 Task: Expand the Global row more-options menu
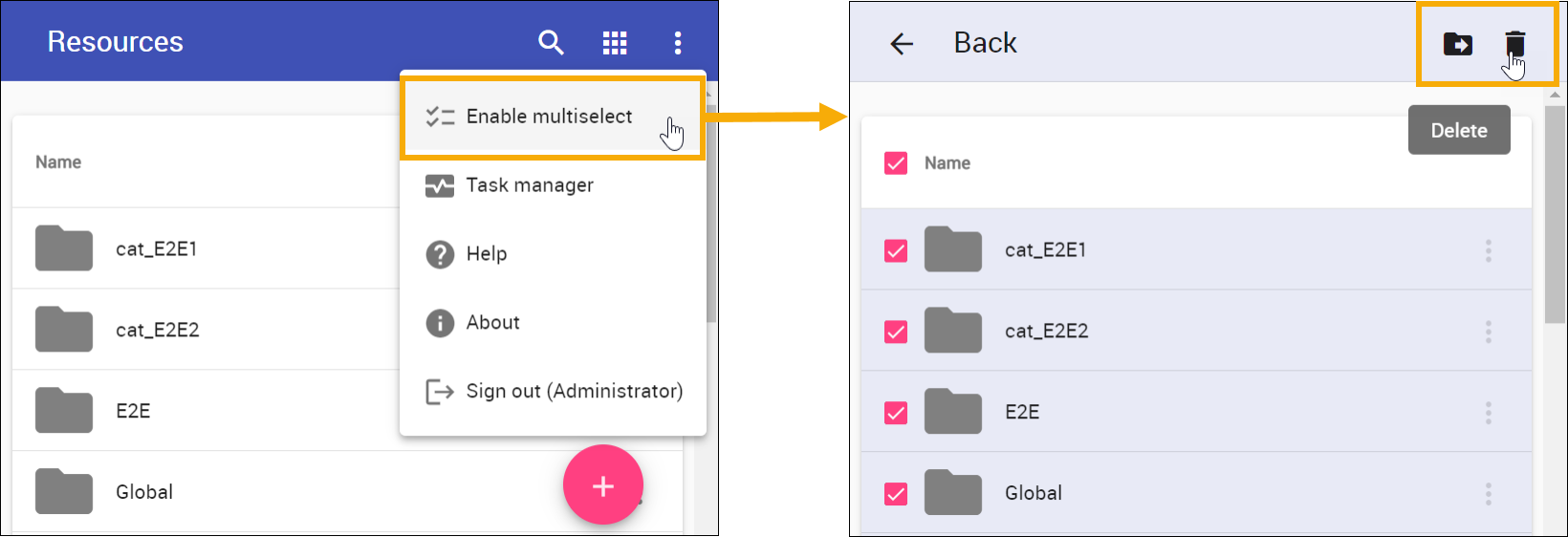[x=1488, y=493]
